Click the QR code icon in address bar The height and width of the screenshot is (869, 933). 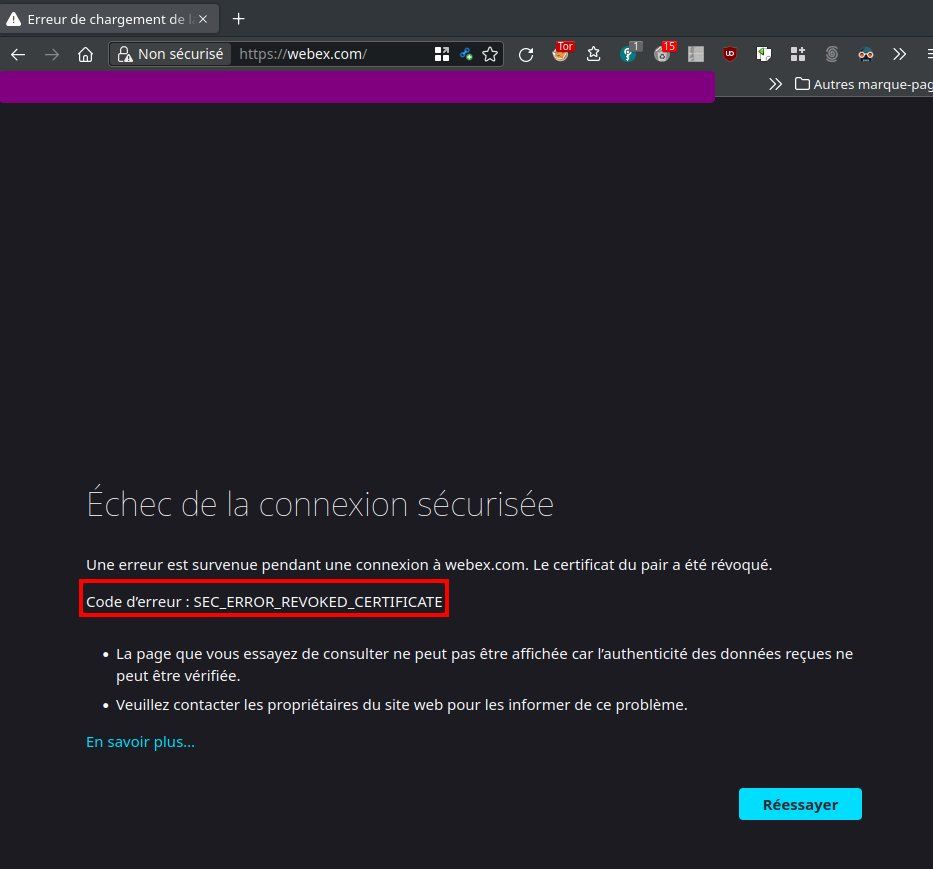[x=442, y=55]
